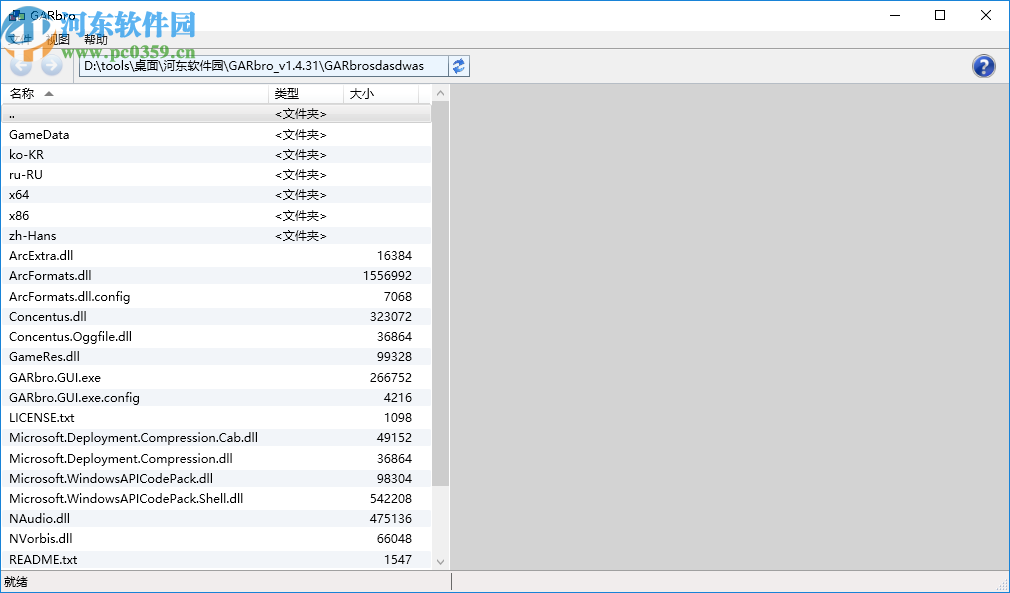This screenshot has height=593, width=1010.
Task: Click the <文件夹> type of GameData
Action: coord(301,135)
